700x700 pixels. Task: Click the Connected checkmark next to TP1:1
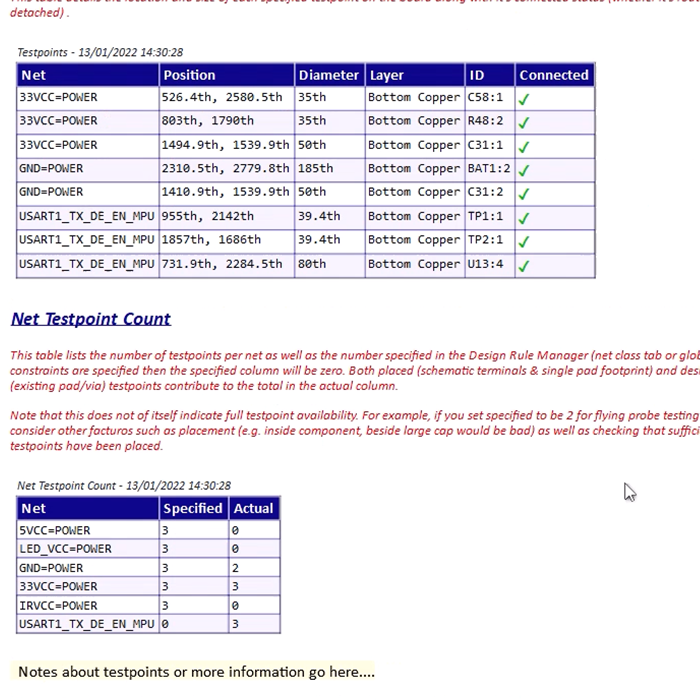[524, 218]
